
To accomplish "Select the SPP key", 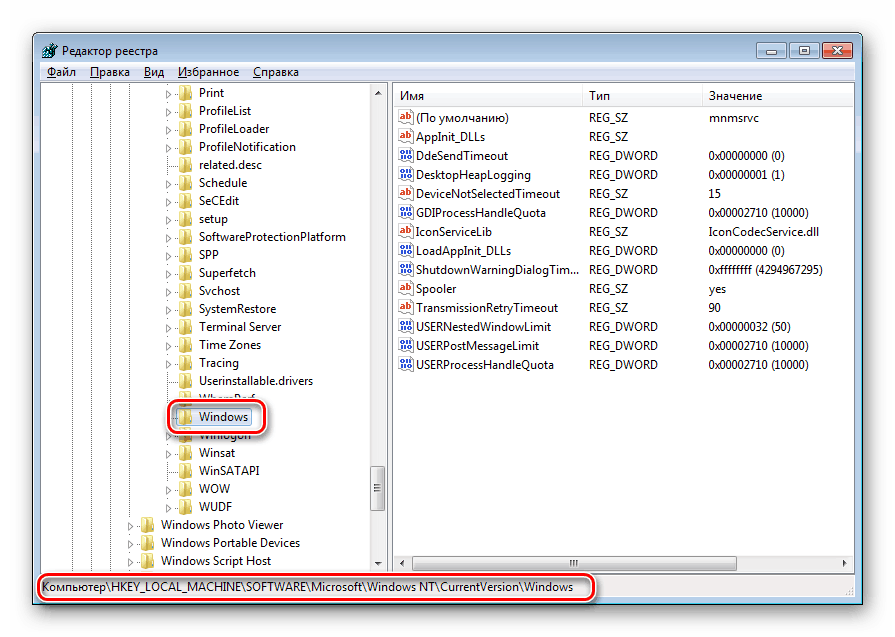I will tap(208, 255).
